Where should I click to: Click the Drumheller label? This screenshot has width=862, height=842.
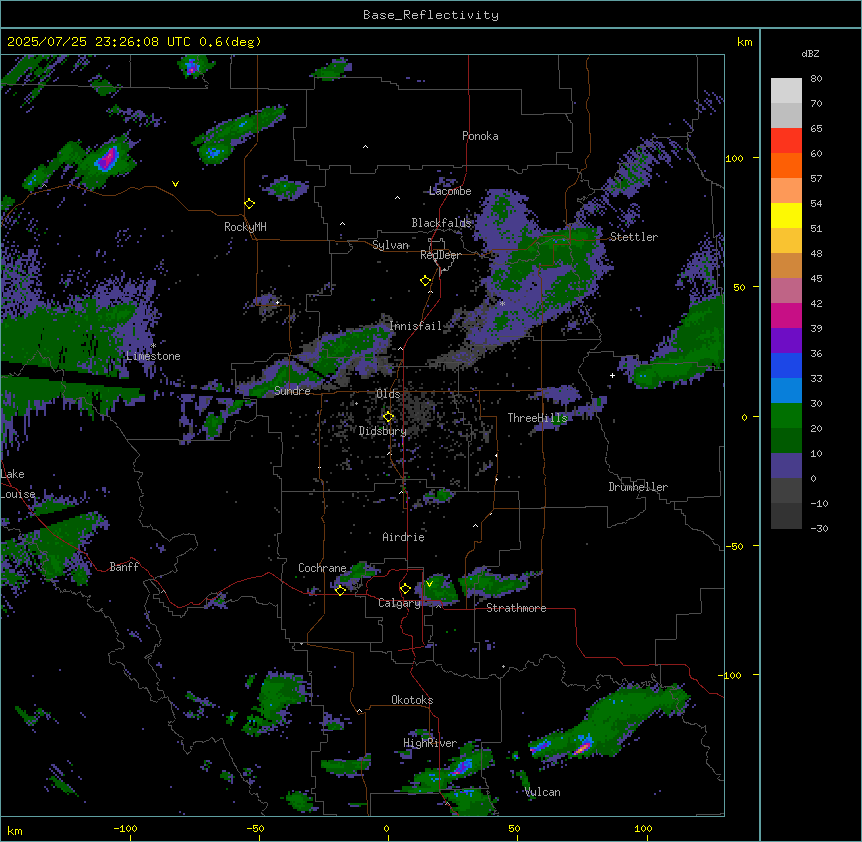click(x=638, y=487)
